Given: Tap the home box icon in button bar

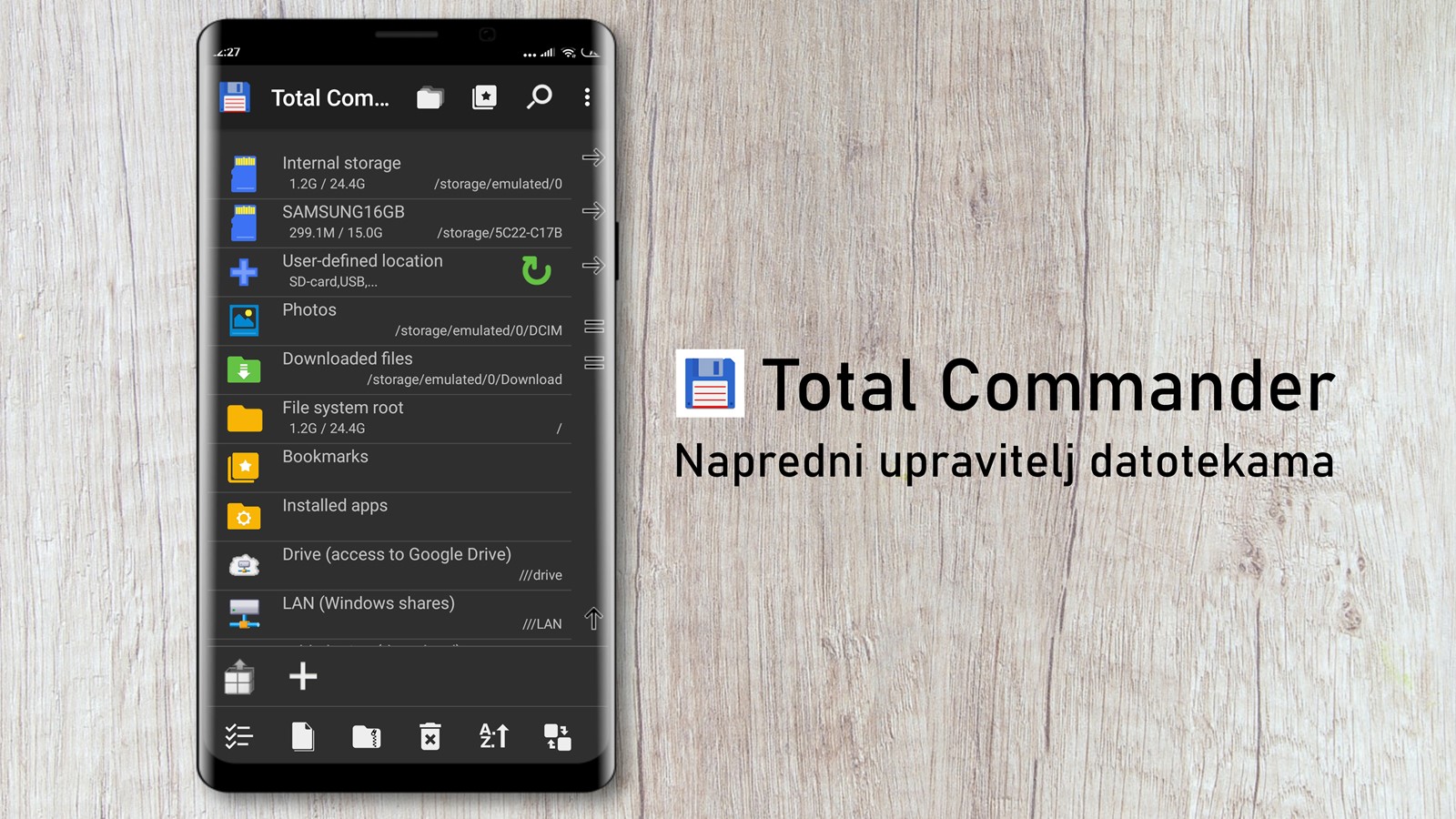Looking at the screenshot, I should [x=239, y=677].
